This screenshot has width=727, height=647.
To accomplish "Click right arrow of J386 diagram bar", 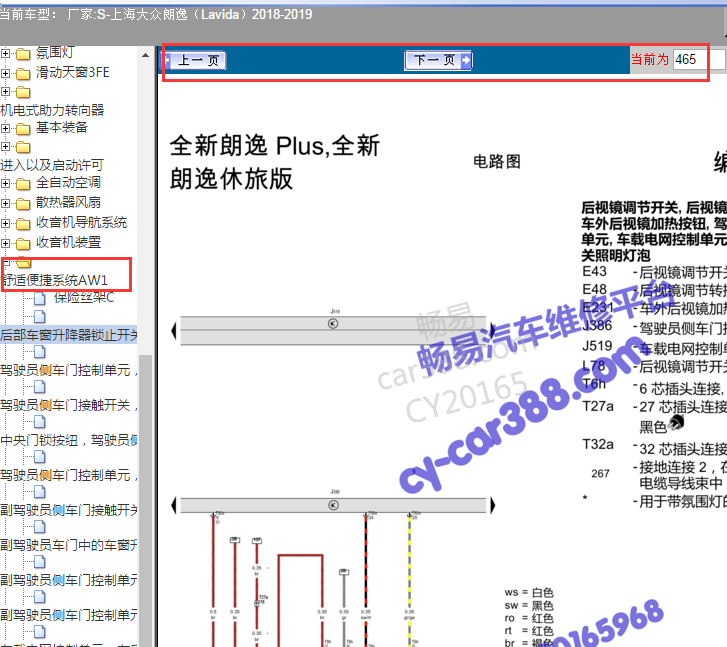I will pyautogui.click(x=492, y=505).
